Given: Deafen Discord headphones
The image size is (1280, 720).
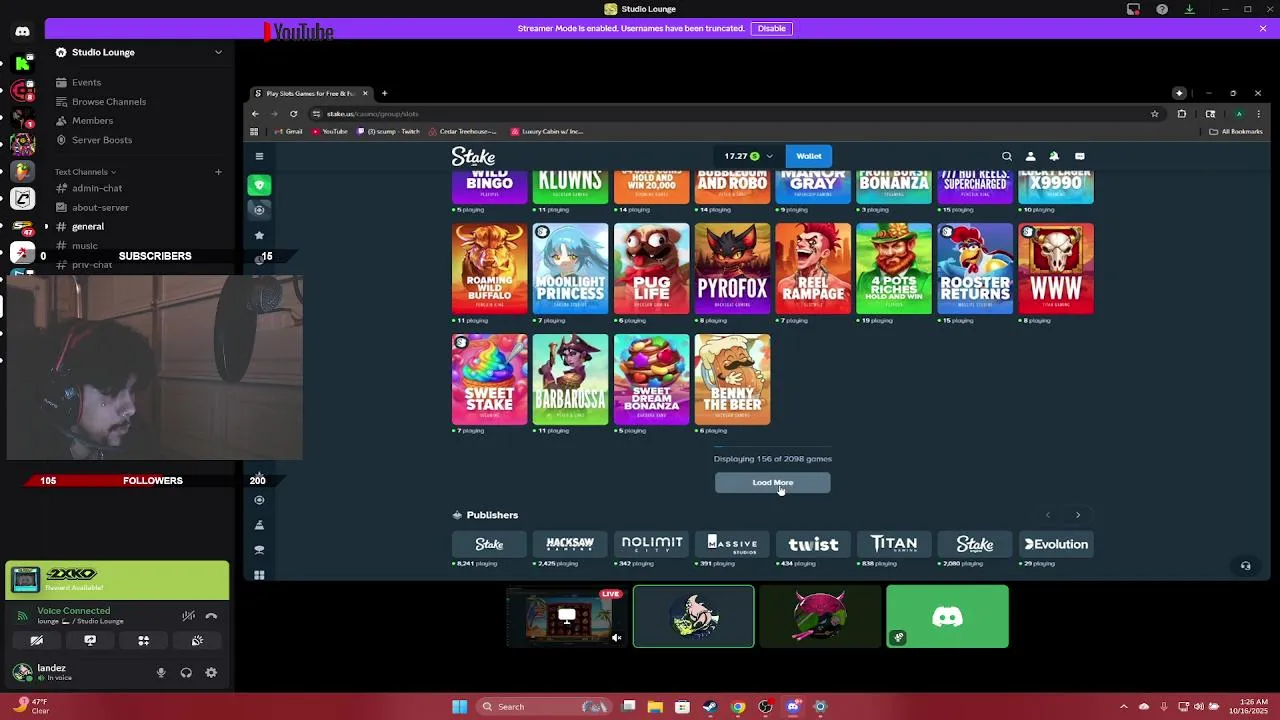Looking at the screenshot, I should click(186, 673).
